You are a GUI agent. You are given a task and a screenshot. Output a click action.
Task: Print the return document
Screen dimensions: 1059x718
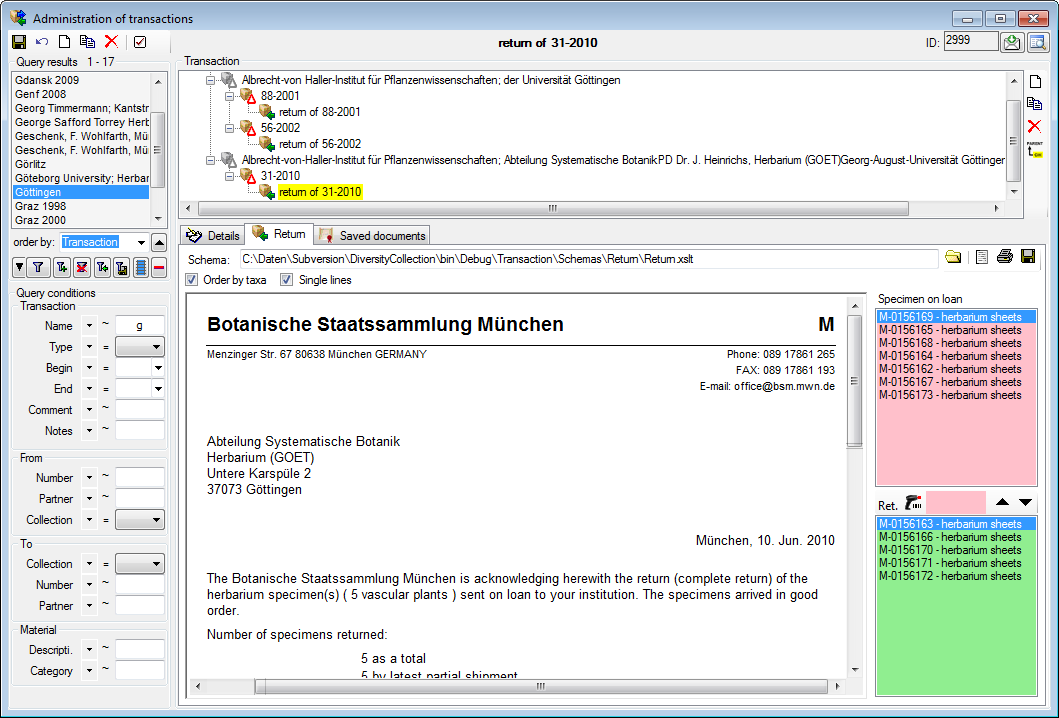1005,257
